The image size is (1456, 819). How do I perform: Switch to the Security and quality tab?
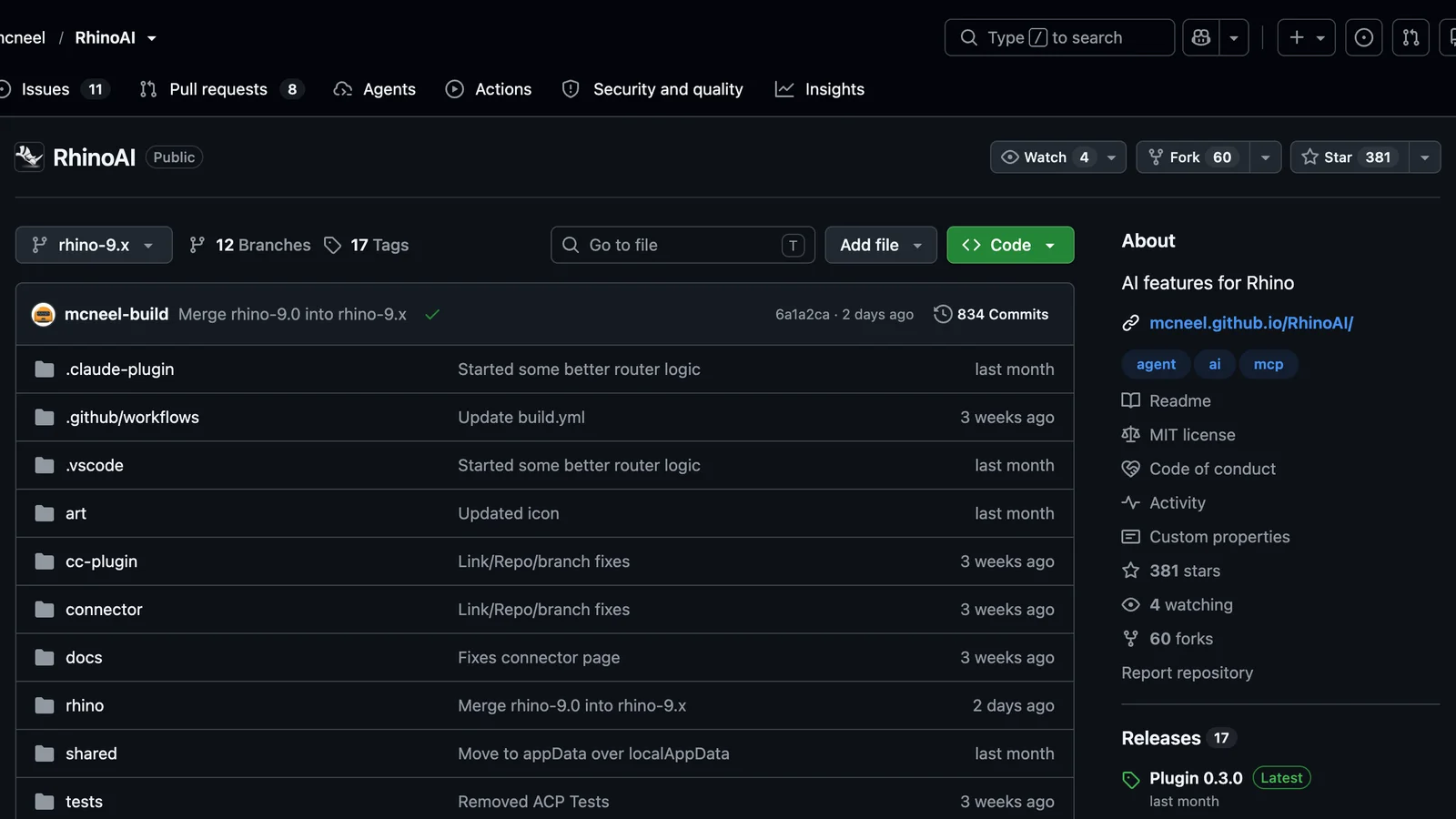[x=652, y=89]
